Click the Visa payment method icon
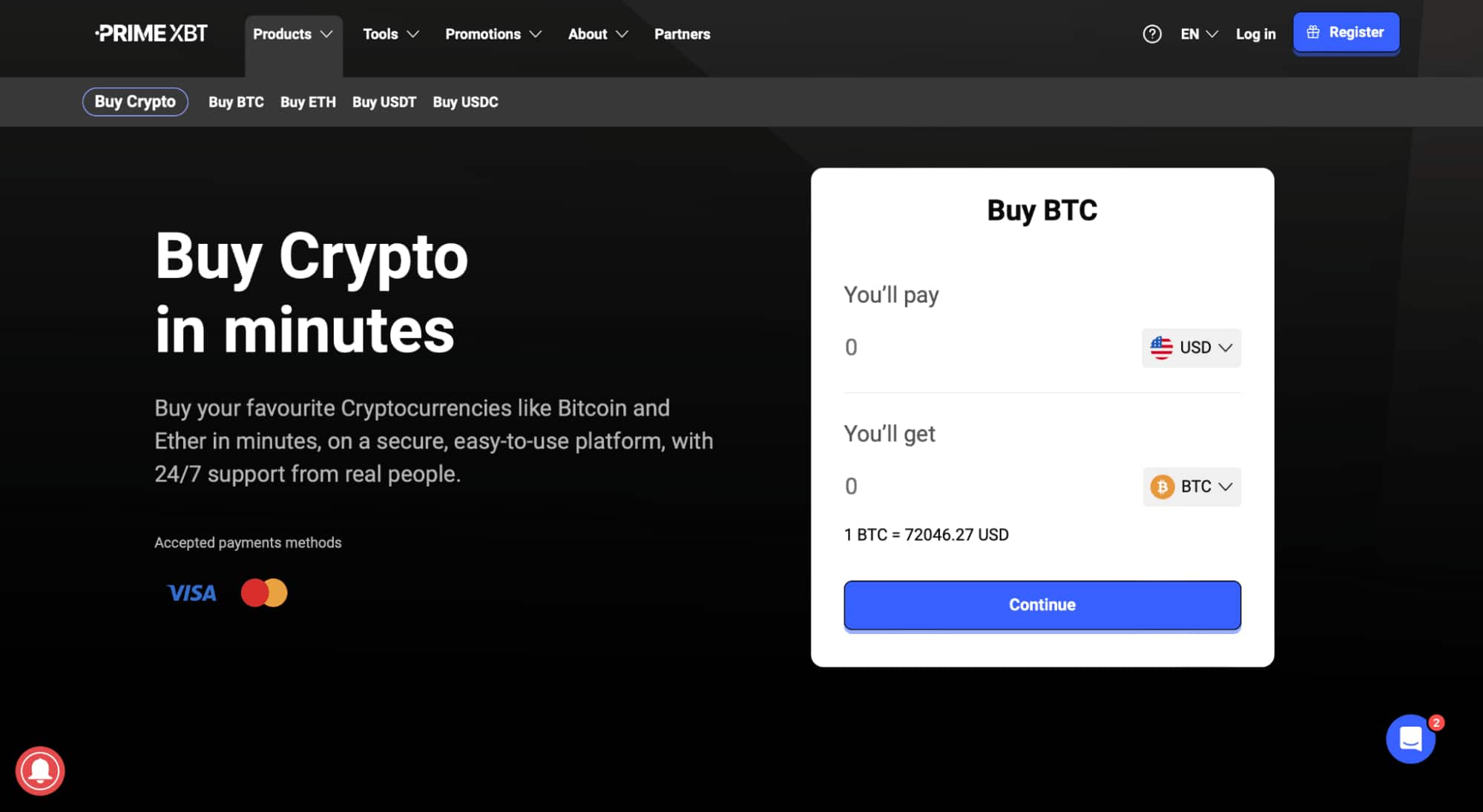1483x812 pixels. (191, 592)
